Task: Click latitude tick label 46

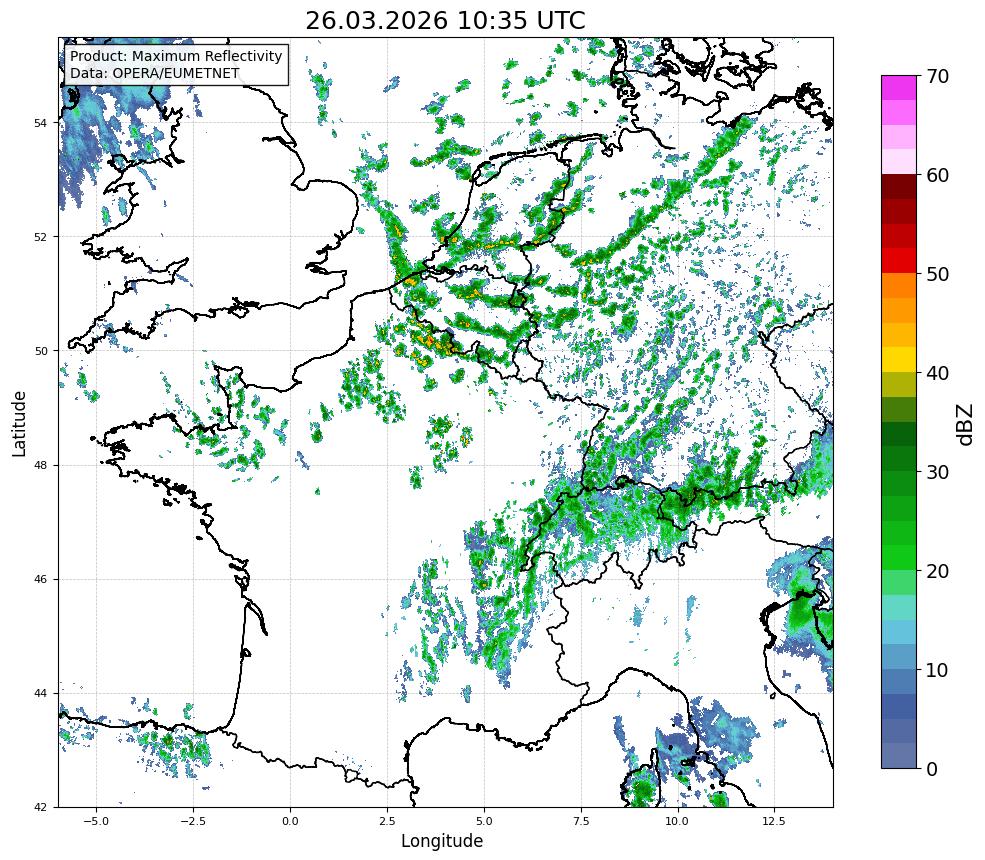Action: (40, 579)
